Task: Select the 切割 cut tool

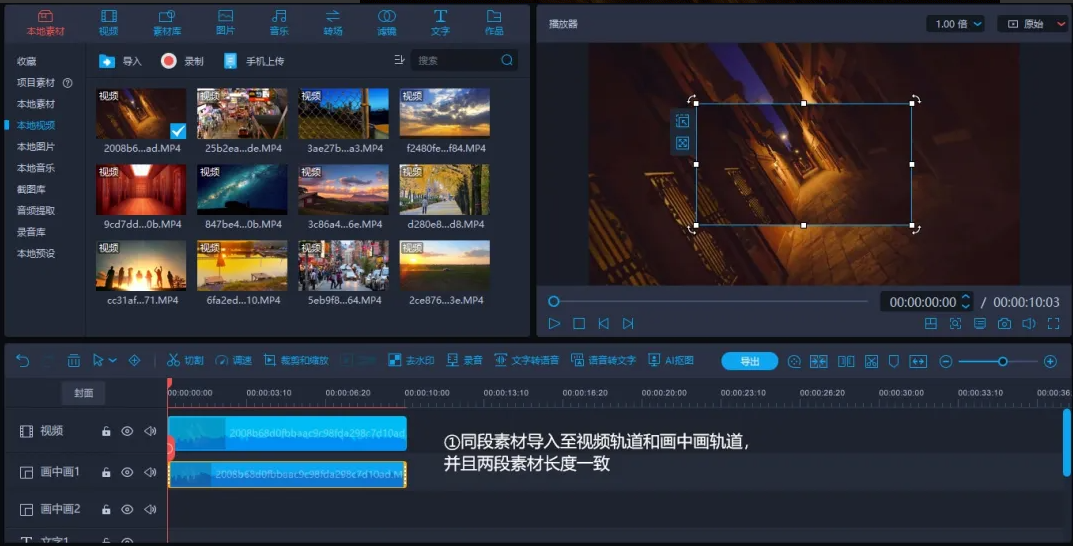Action: click(185, 361)
